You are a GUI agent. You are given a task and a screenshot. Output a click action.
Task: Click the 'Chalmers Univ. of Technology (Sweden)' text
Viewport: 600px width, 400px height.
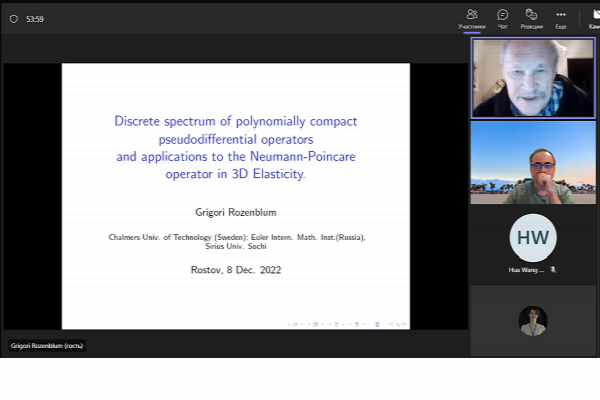point(178,237)
